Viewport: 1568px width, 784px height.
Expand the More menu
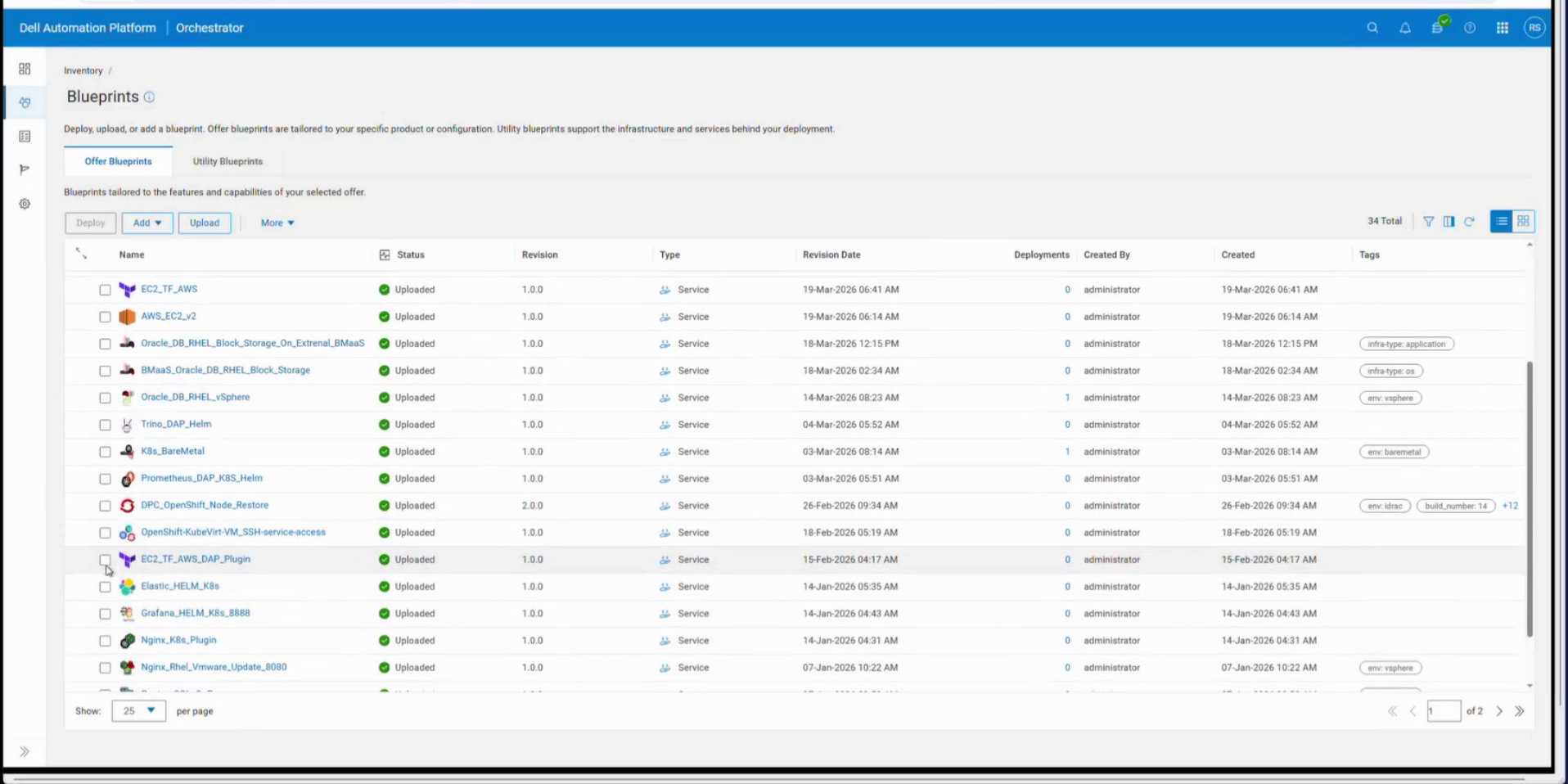point(277,223)
